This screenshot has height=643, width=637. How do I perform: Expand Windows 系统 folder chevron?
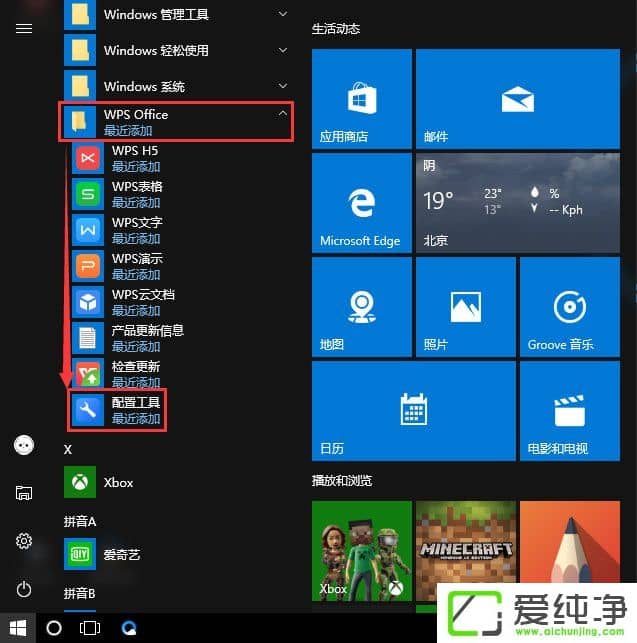283,86
